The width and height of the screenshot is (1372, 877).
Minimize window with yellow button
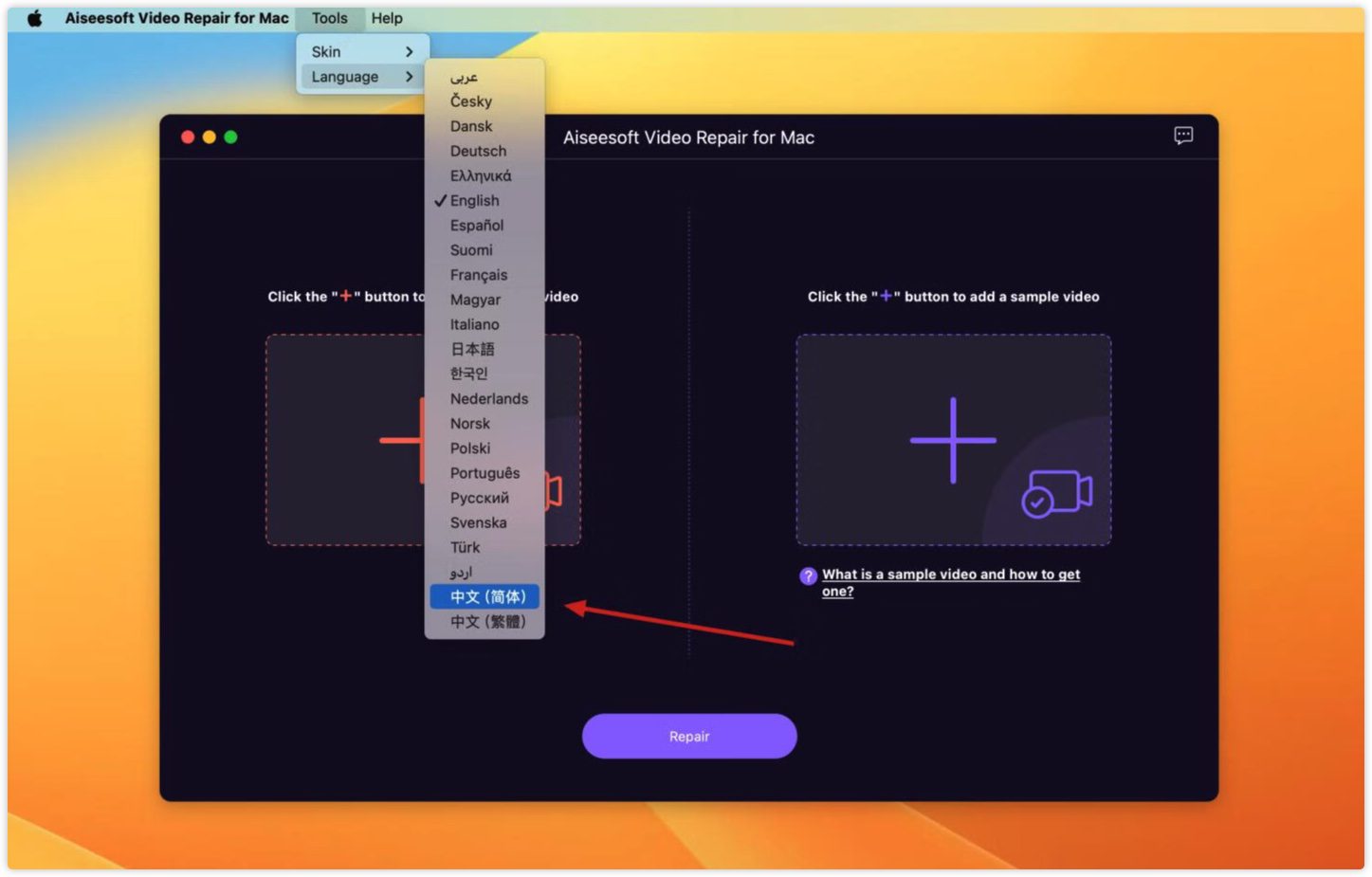pos(210,137)
